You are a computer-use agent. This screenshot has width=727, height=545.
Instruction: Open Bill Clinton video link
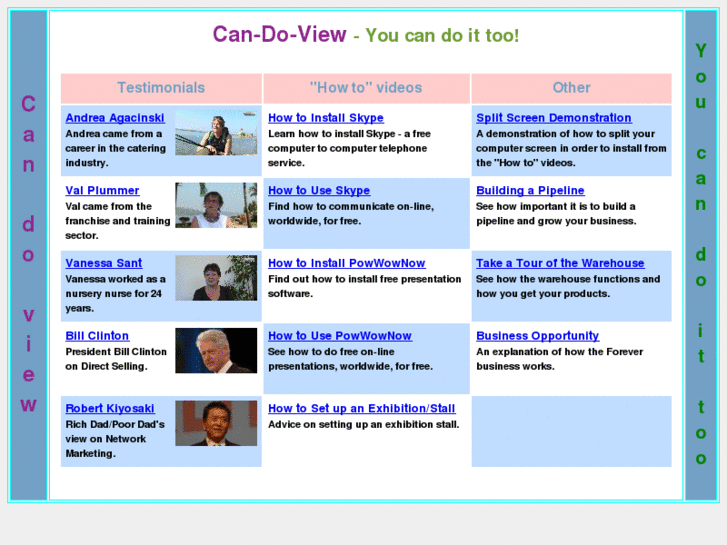pyautogui.click(x=97, y=336)
